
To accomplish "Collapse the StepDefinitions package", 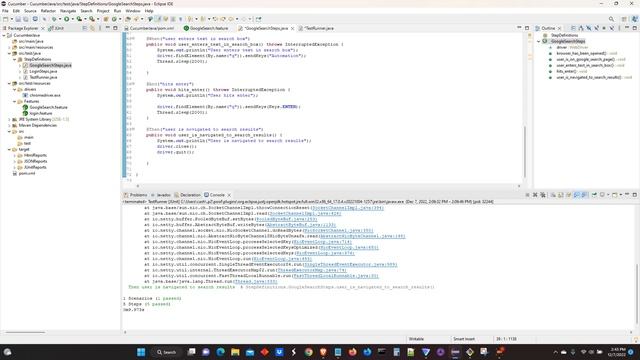I will click(x=15, y=60).
